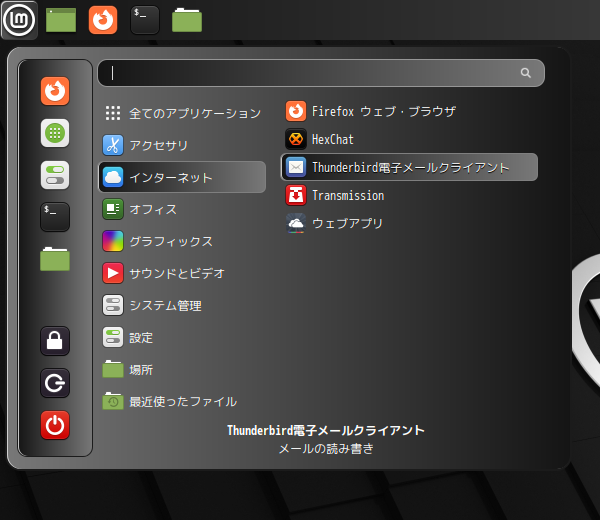Screen dimensions: 600x520
Task: Launch HexChat from app list
Action: (409, 139)
